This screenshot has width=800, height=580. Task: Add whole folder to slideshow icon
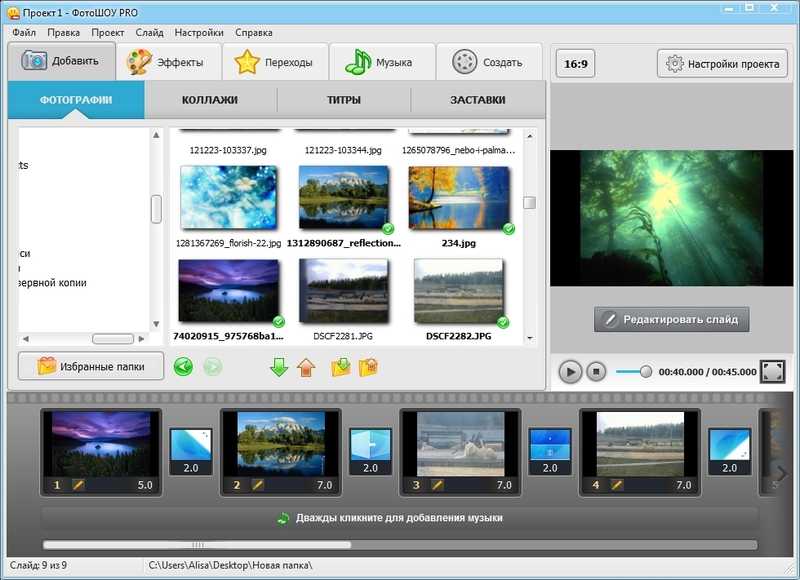click(x=341, y=367)
